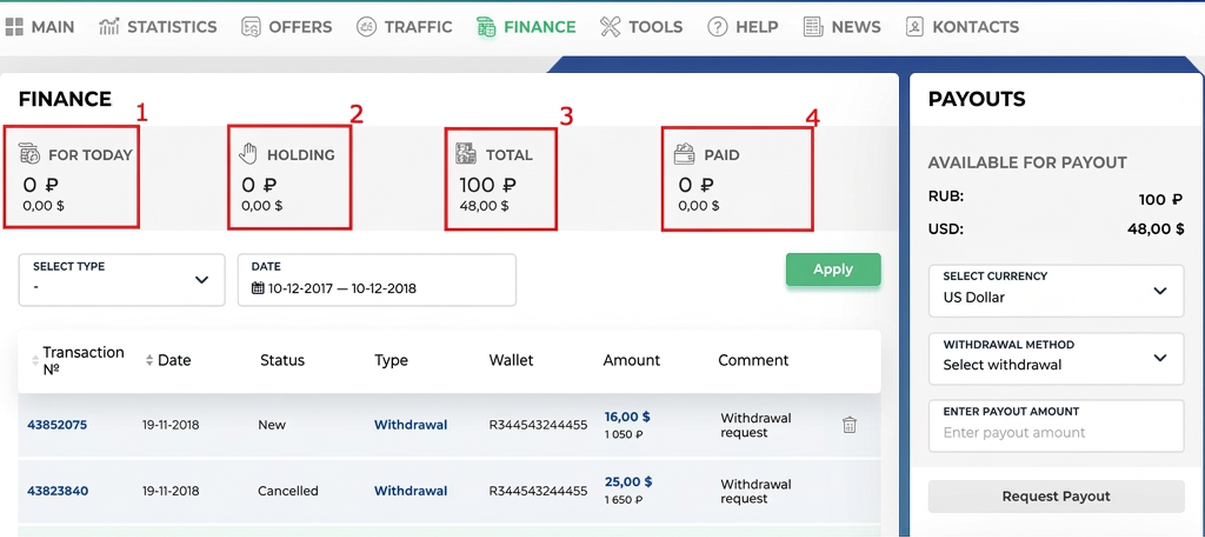Click the MAIN grid icon
Viewport: 1205px width, 537px height.
point(14,27)
